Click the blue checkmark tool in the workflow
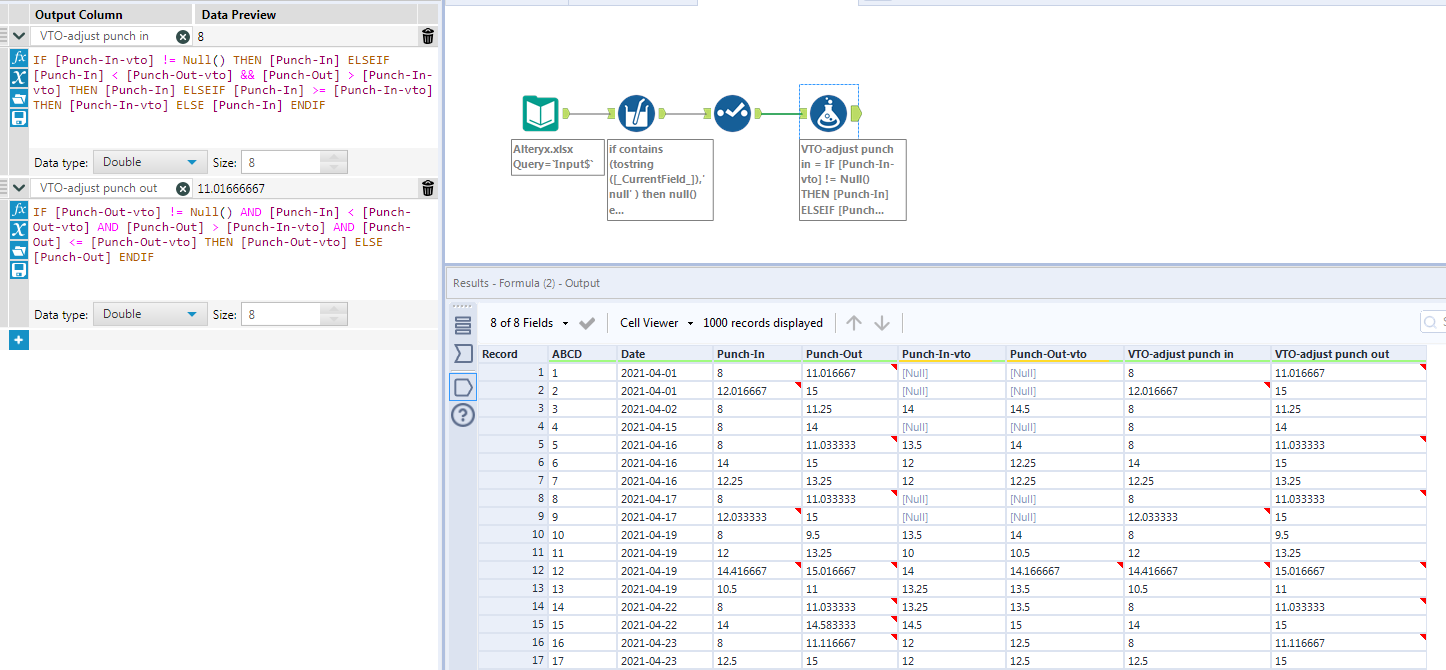The height and width of the screenshot is (670, 1446). 732,113
